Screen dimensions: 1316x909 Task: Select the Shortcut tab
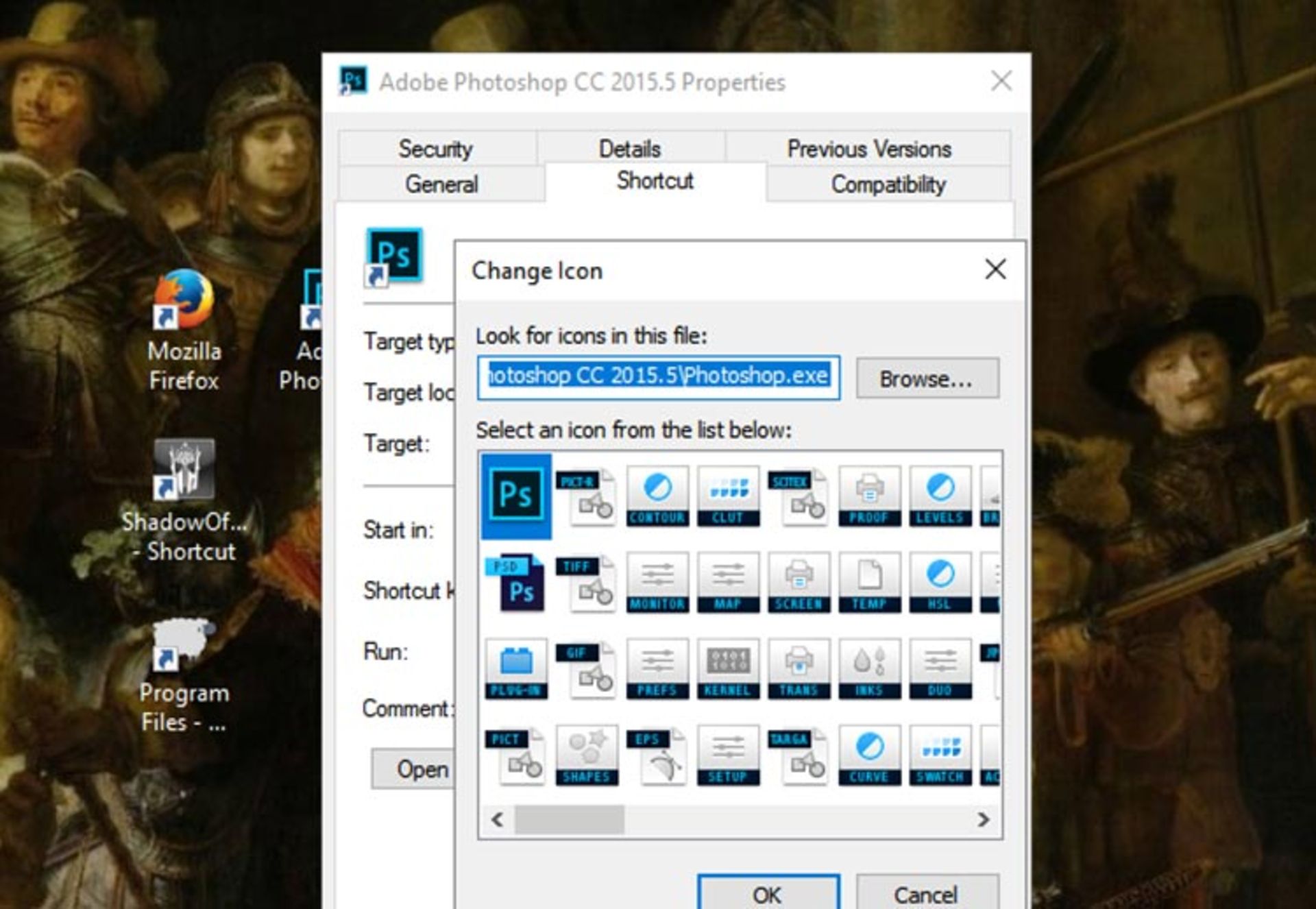[x=655, y=181]
